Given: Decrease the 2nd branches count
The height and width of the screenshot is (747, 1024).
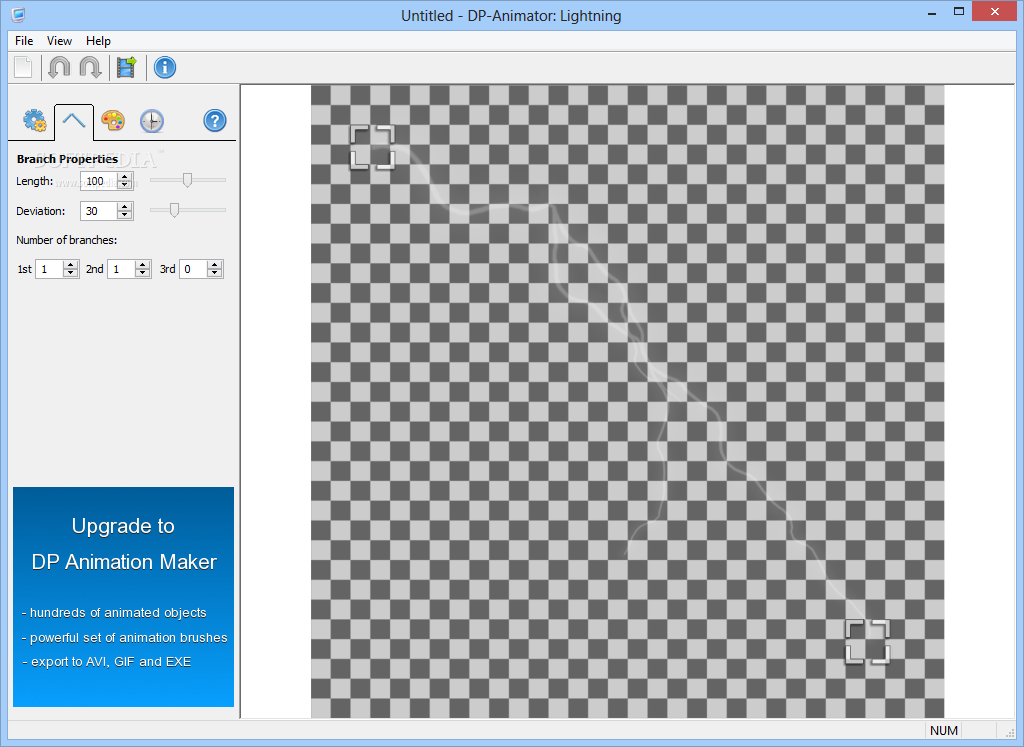Looking at the screenshot, I should 142,274.
